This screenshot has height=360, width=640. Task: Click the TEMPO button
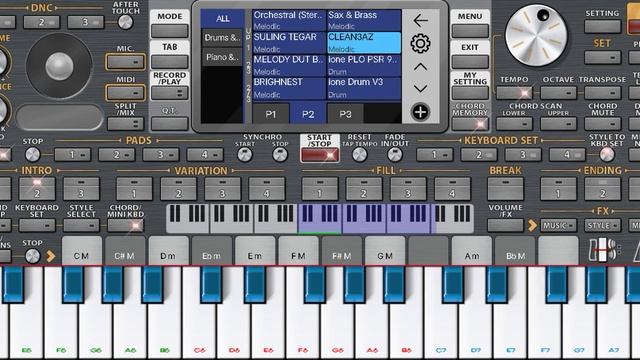click(514, 93)
